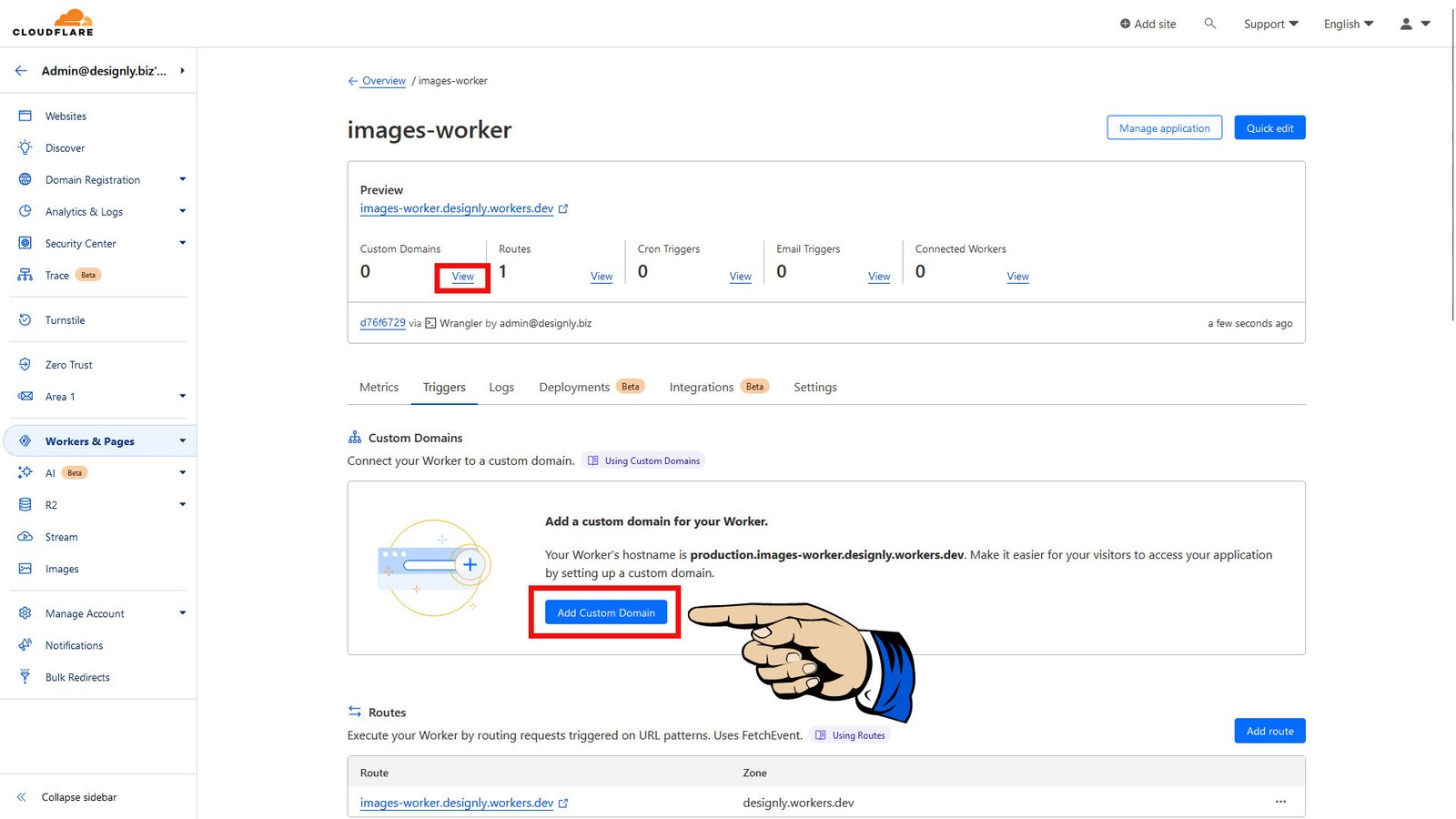This screenshot has height=819, width=1456.
Task: Open Bulk Redirects from the sidebar
Action: pyautogui.click(x=77, y=677)
